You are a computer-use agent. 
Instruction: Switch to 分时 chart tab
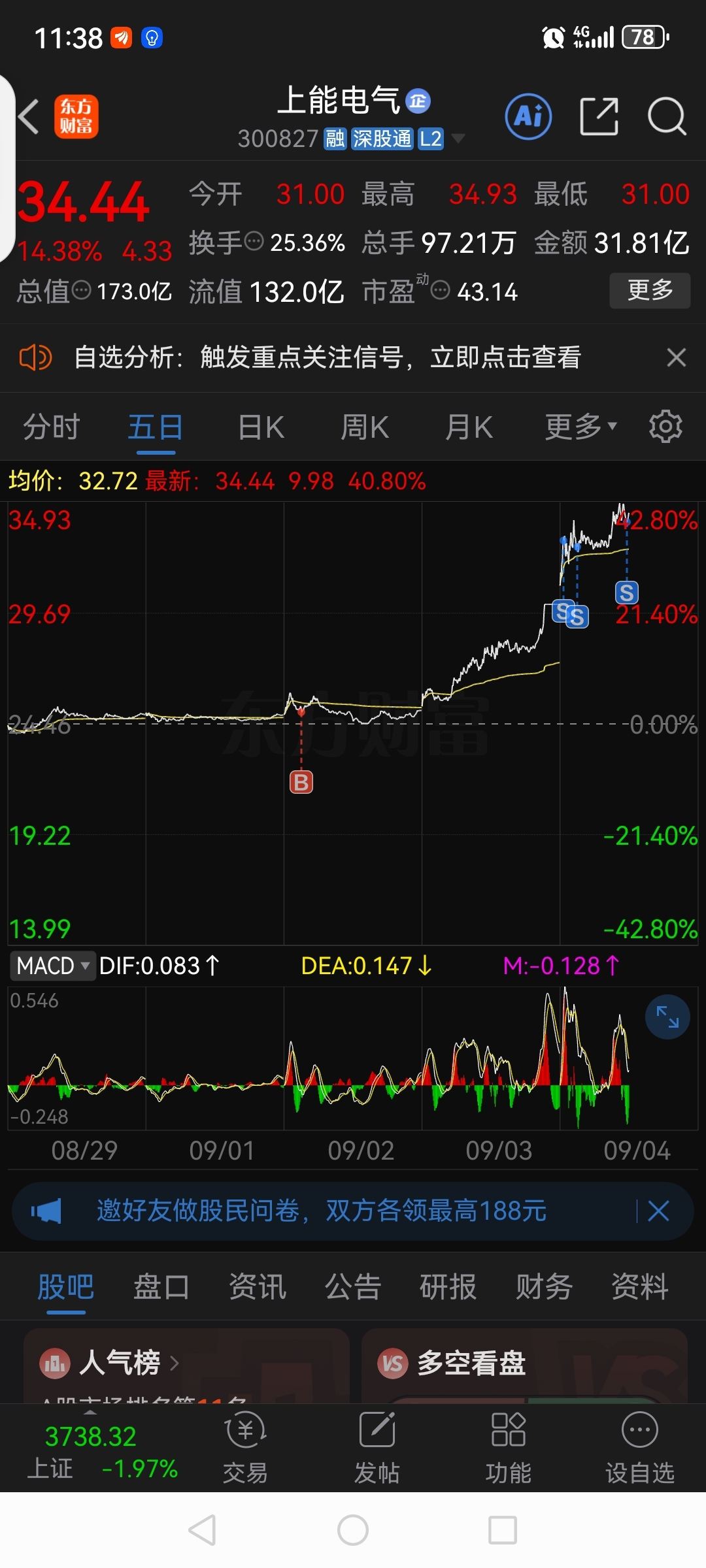coord(52,427)
